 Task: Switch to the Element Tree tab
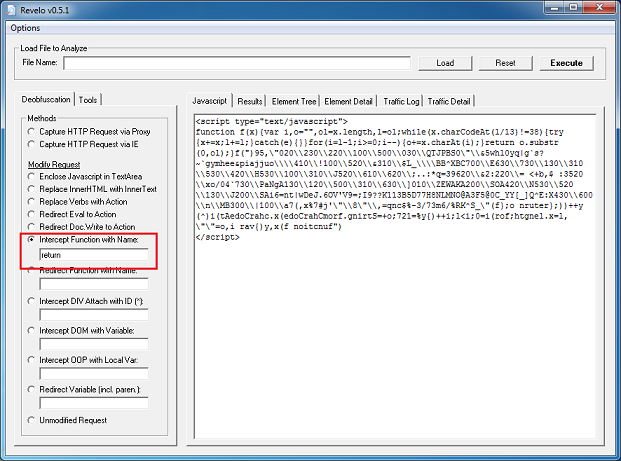(x=294, y=101)
